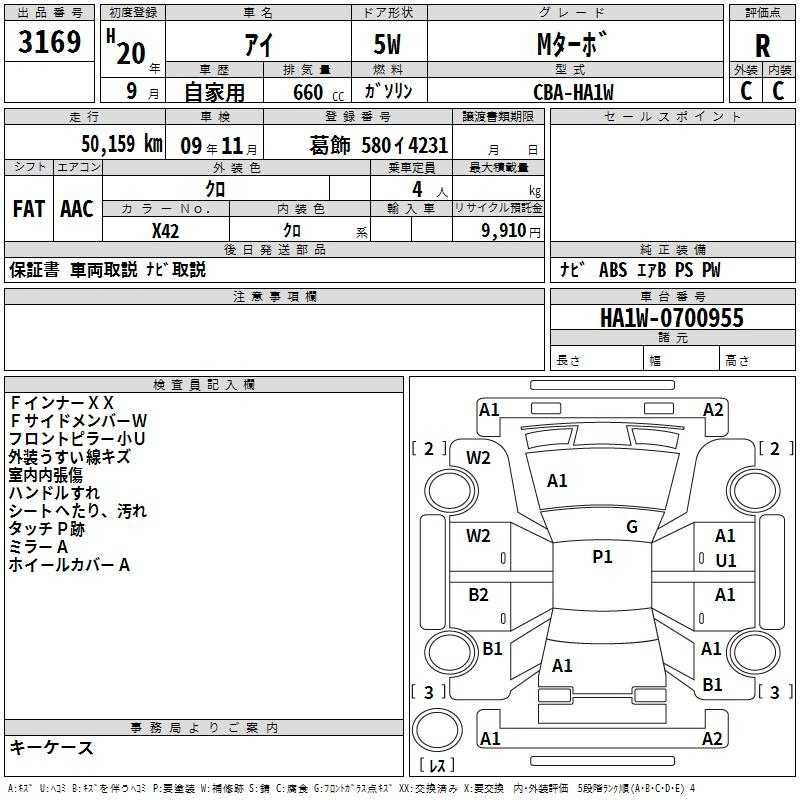800x800 pixels.
Task: Click the U1 dent mark on the diagram
Action: click(725, 560)
